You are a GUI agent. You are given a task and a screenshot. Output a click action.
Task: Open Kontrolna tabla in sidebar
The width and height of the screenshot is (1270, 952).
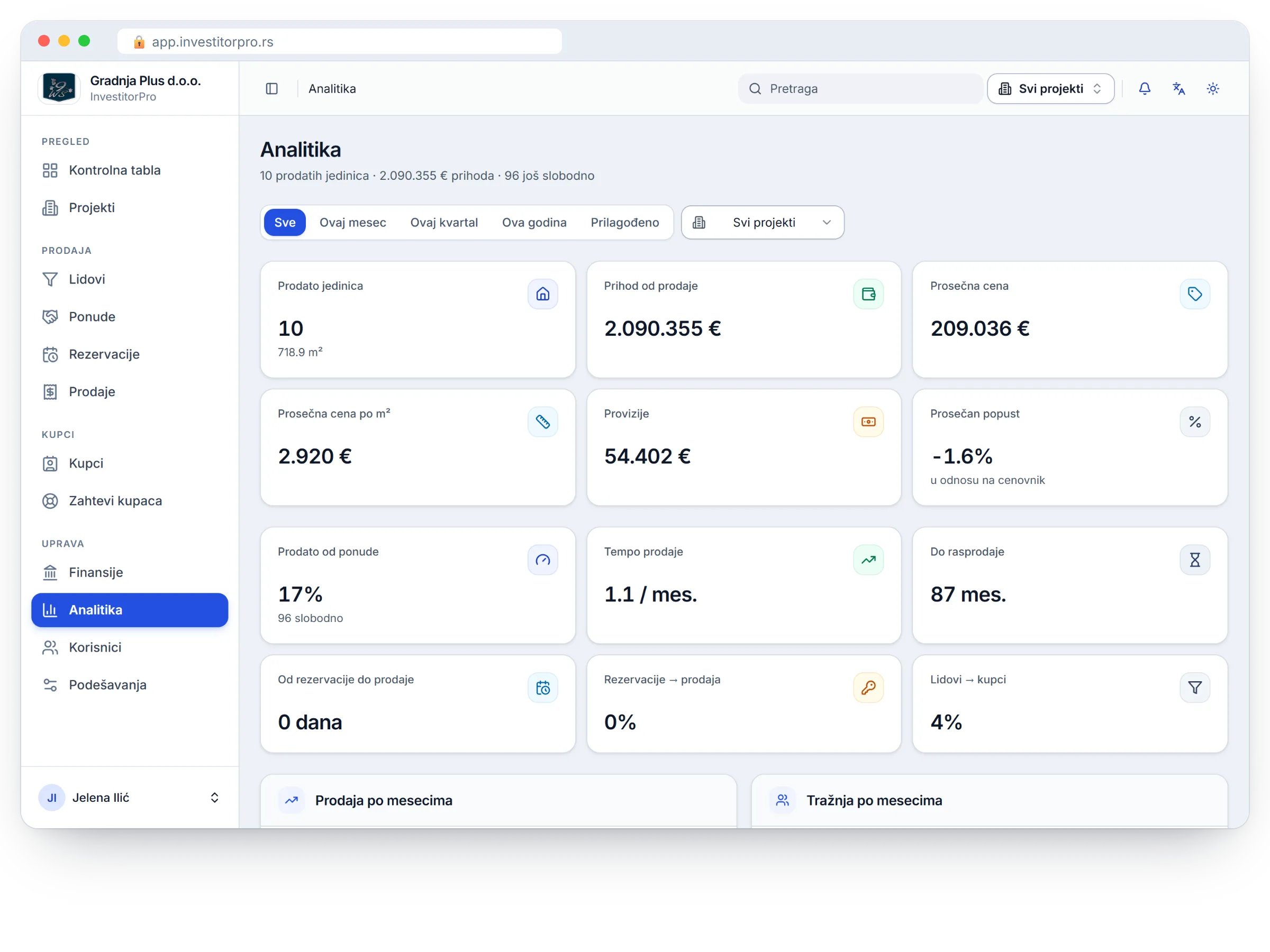tap(129, 170)
